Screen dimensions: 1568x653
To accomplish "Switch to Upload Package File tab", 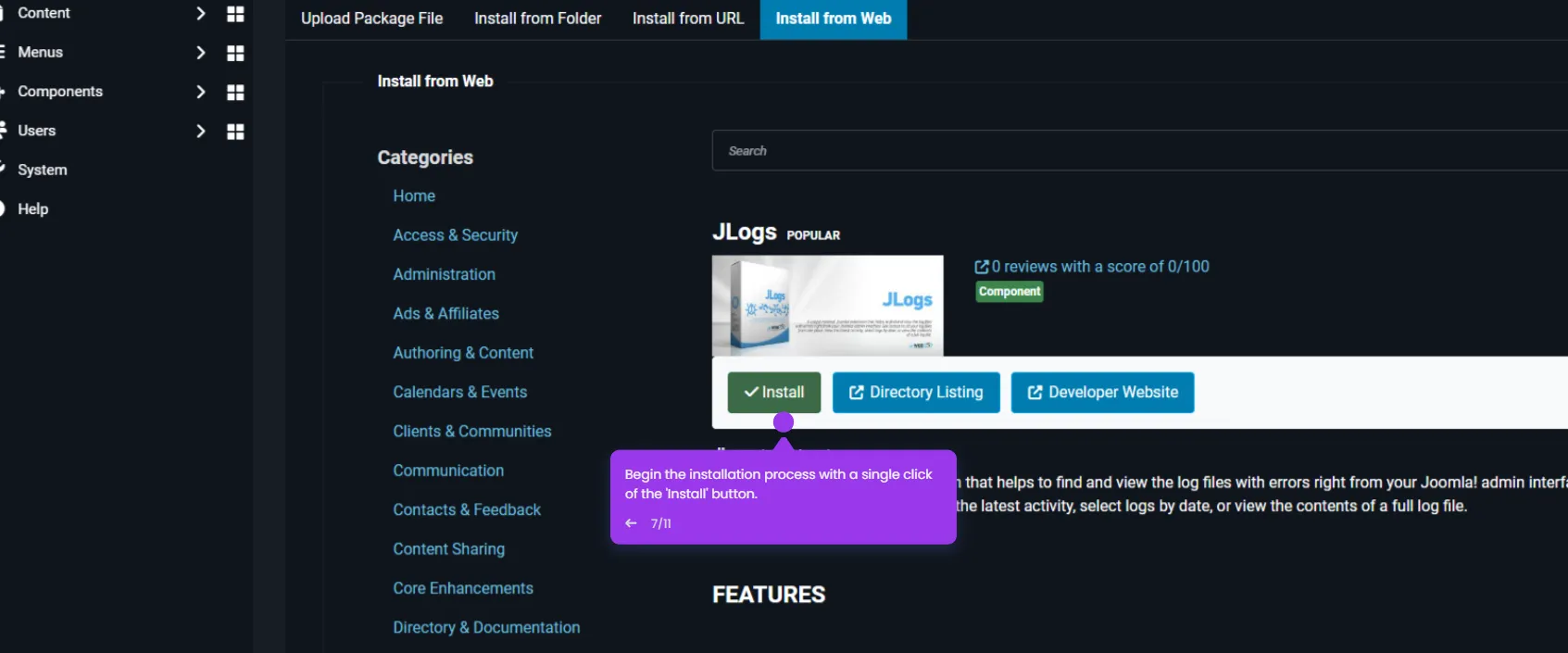I will coord(371,19).
